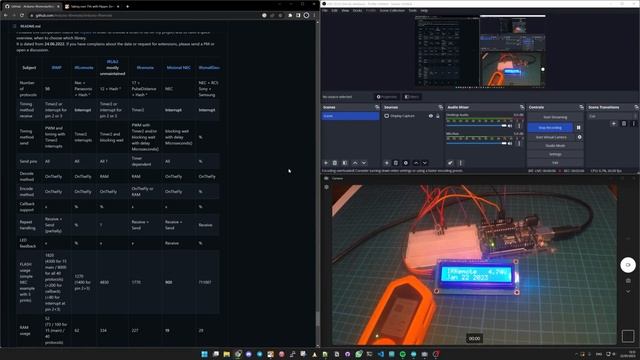
Task: Open OBS Edit menu
Action: (334, 10)
